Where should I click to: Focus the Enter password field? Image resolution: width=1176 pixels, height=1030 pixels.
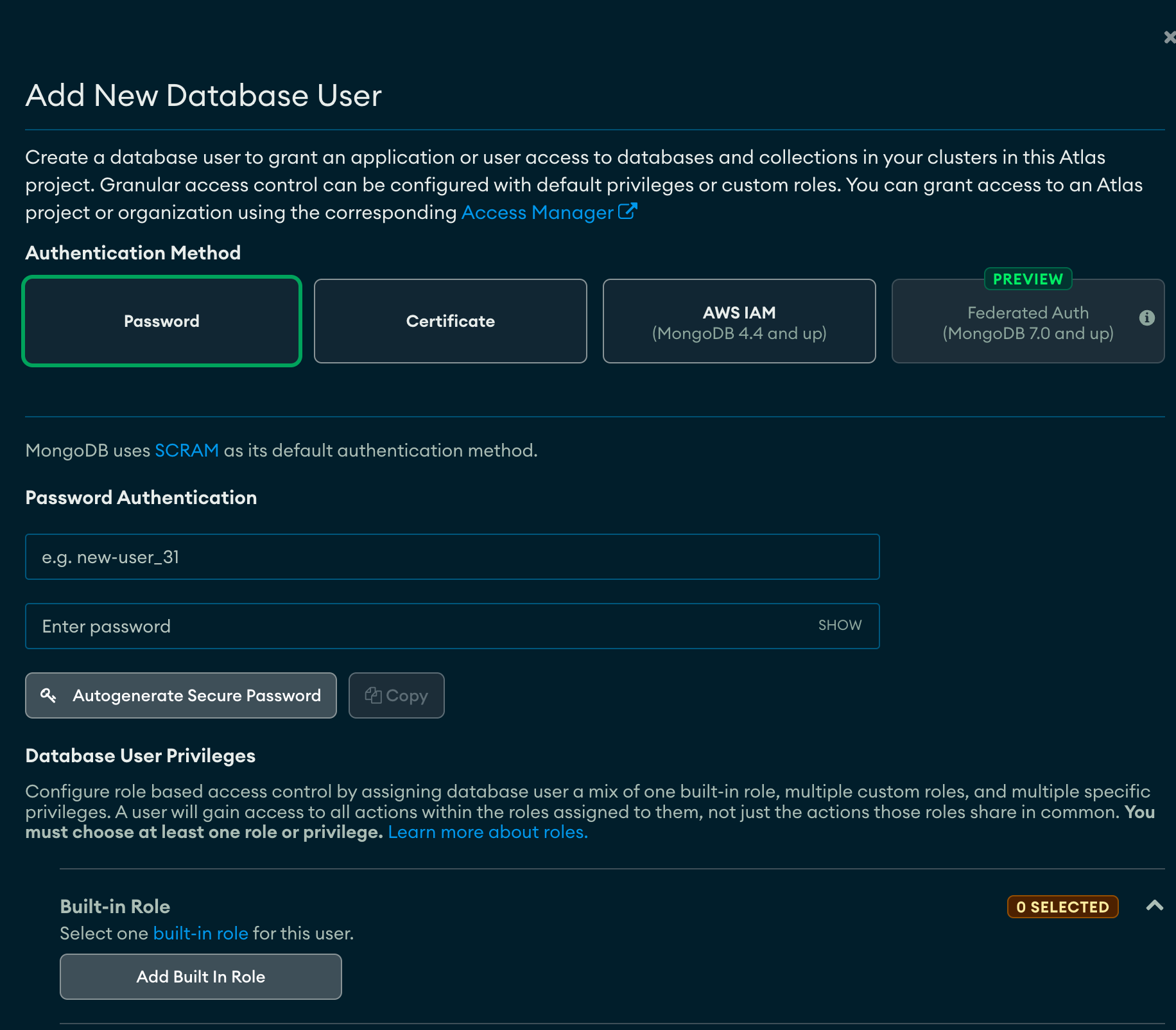point(453,626)
